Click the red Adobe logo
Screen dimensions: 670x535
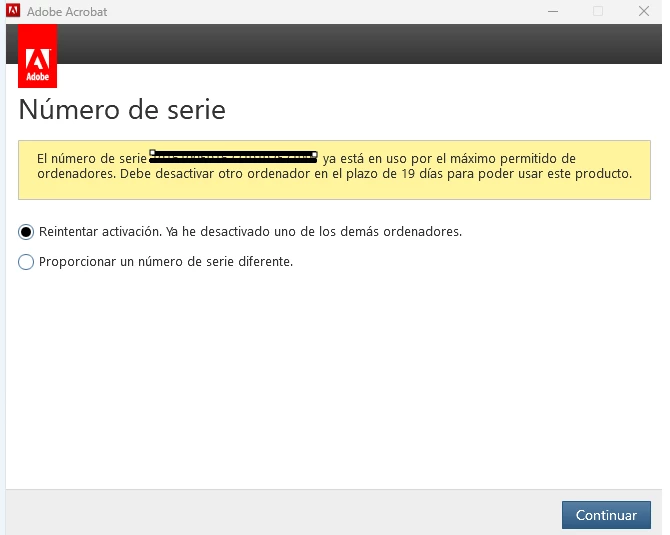pyautogui.click(x=38, y=56)
